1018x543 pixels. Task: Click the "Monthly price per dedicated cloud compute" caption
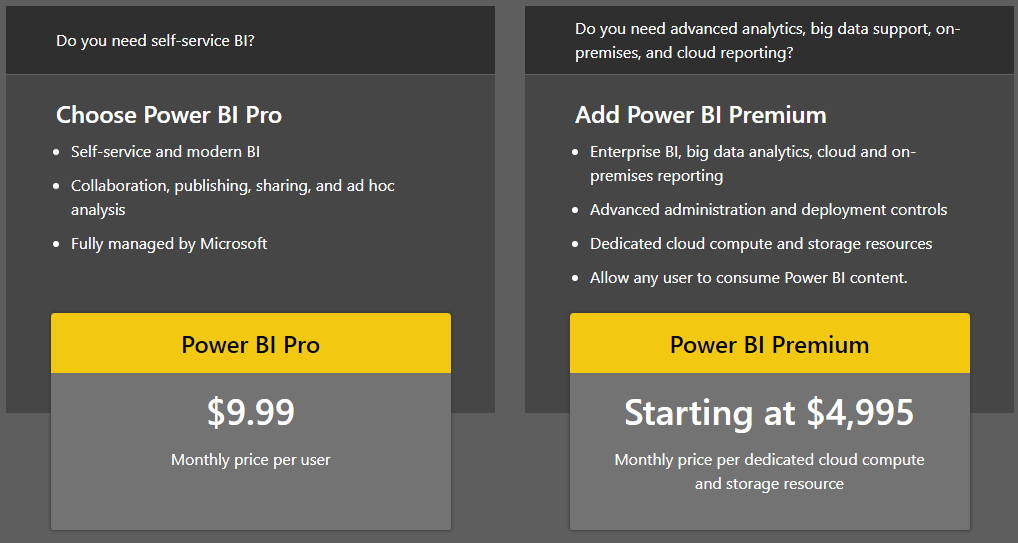click(x=769, y=460)
